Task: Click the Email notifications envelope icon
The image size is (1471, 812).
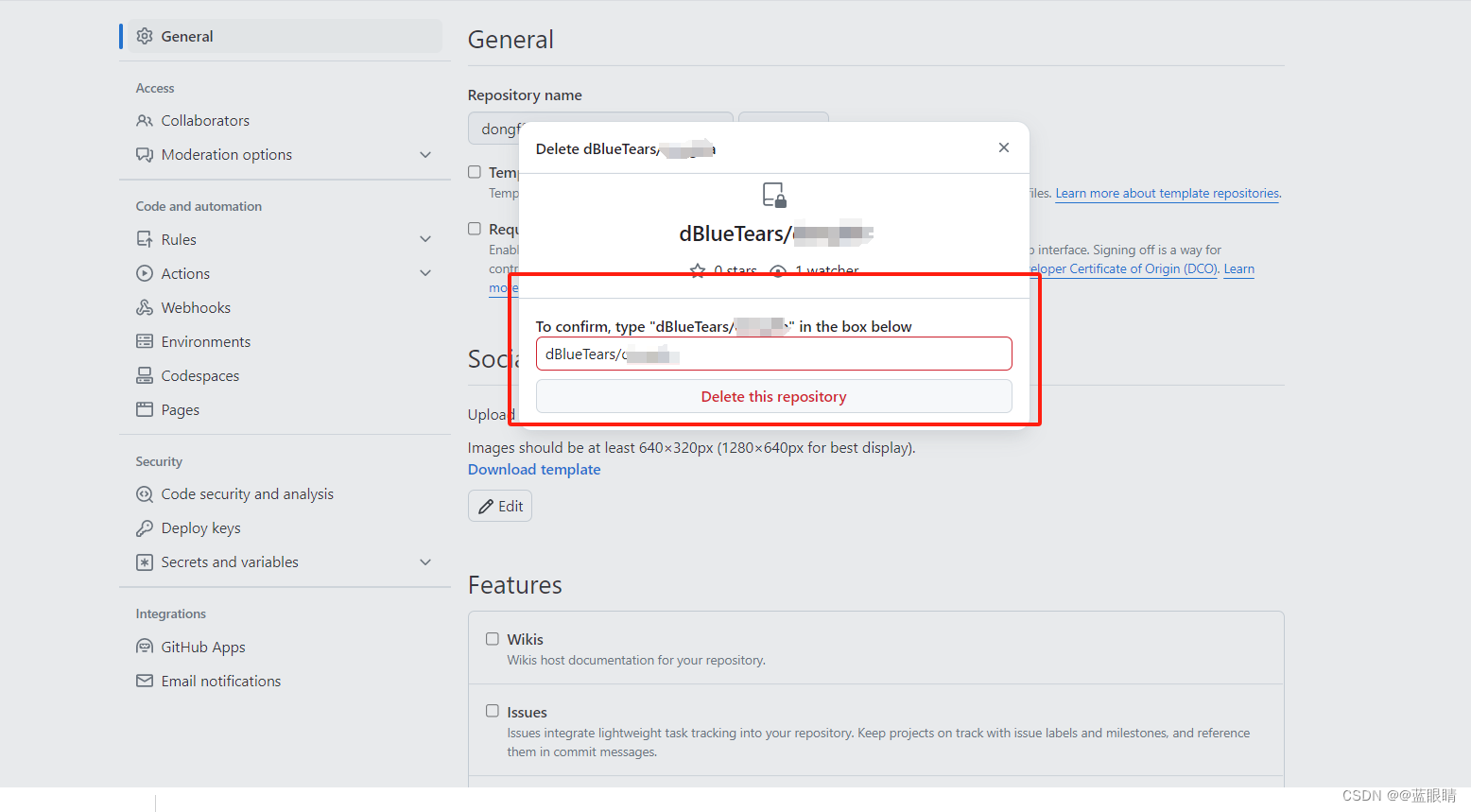Action: pos(145,681)
